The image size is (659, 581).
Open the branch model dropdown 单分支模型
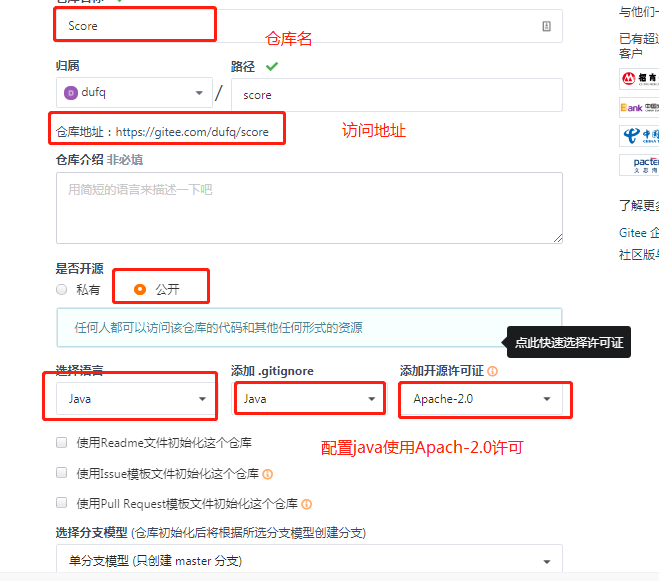click(309, 559)
